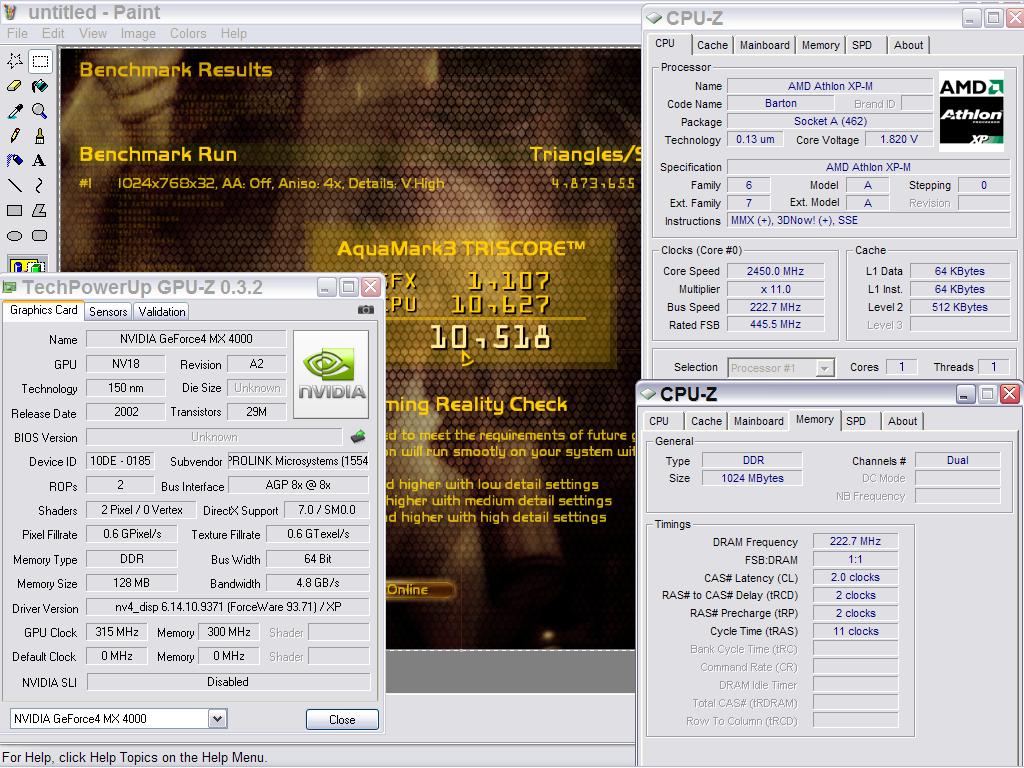The width and height of the screenshot is (1024, 768).
Task: Open CPU tab in lower CPU-Z window
Action: (659, 421)
